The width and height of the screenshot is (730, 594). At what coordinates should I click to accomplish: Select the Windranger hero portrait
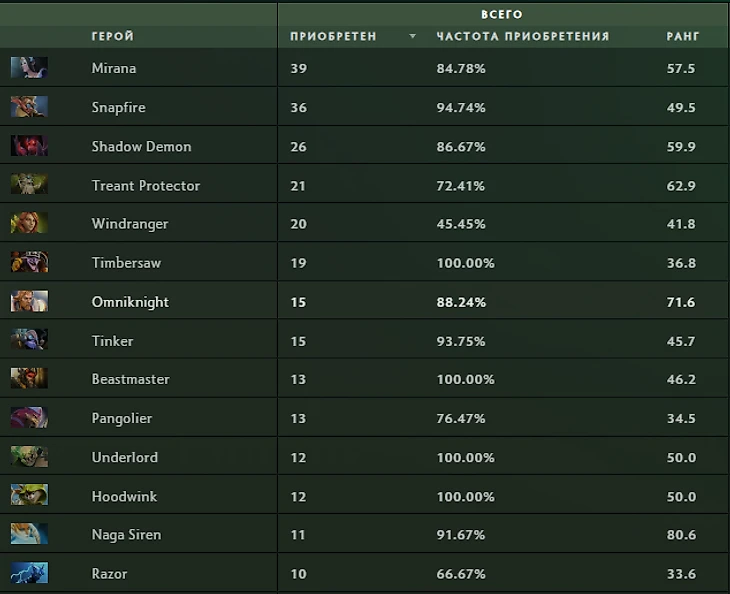[x=29, y=224]
